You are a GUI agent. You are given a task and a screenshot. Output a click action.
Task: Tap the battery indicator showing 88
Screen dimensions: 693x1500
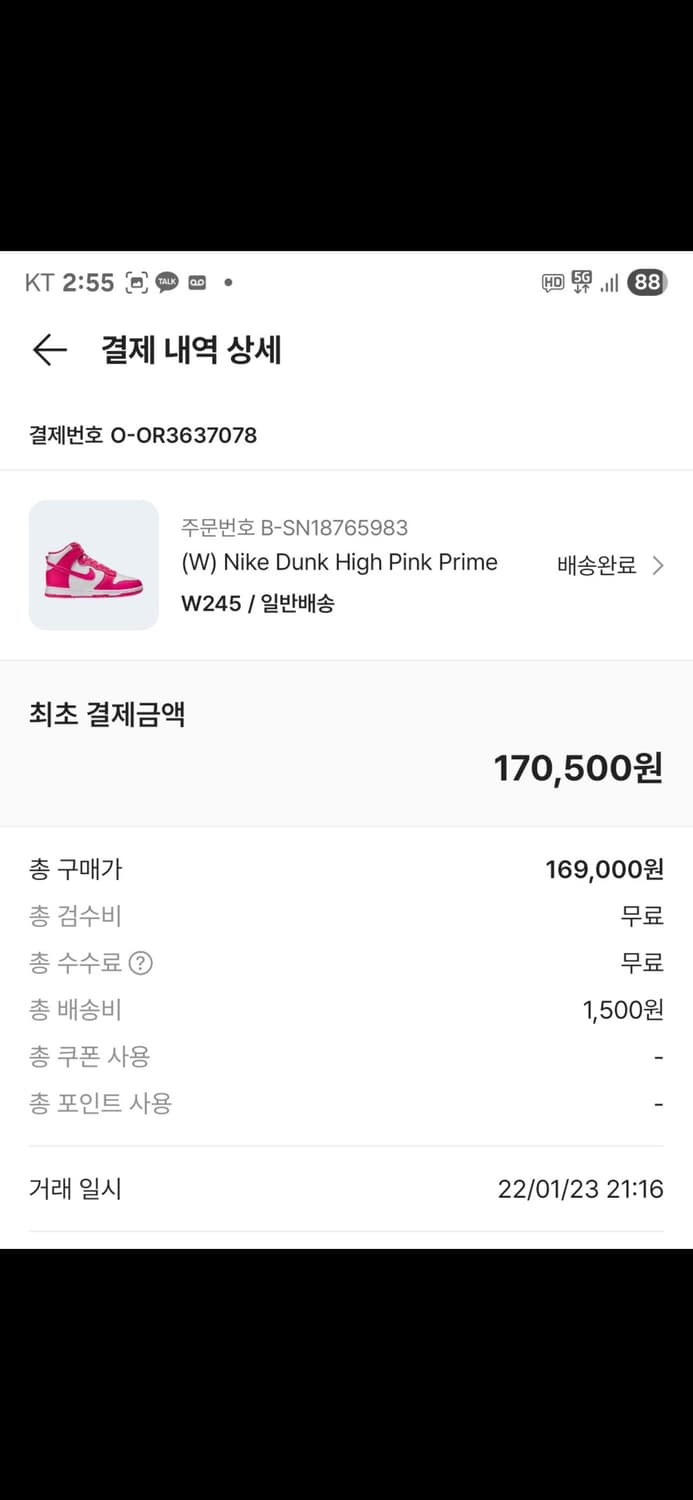(646, 282)
